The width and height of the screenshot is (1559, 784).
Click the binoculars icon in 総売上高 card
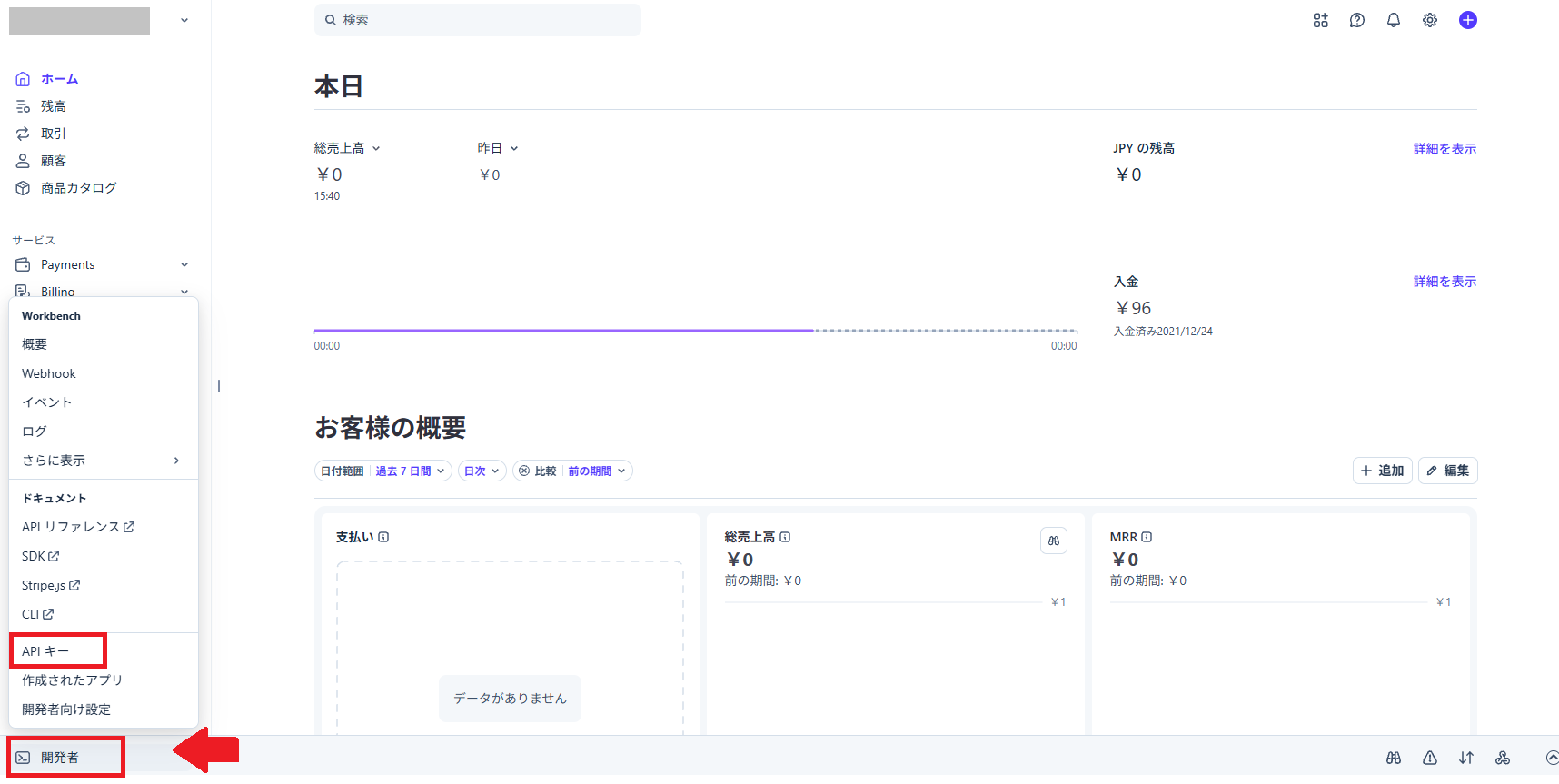point(1053,541)
